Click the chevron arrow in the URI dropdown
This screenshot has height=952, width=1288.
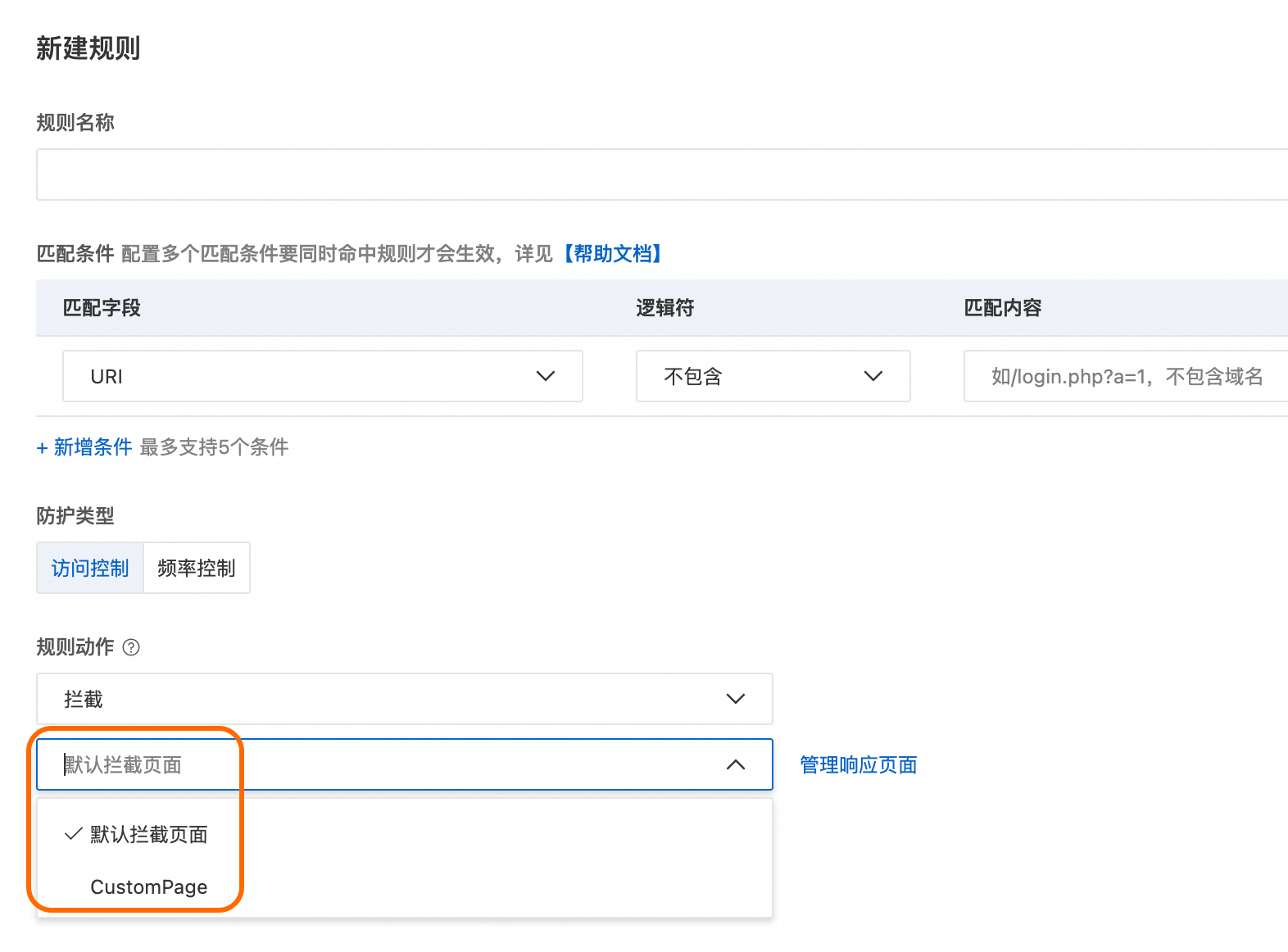pos(546,376)
